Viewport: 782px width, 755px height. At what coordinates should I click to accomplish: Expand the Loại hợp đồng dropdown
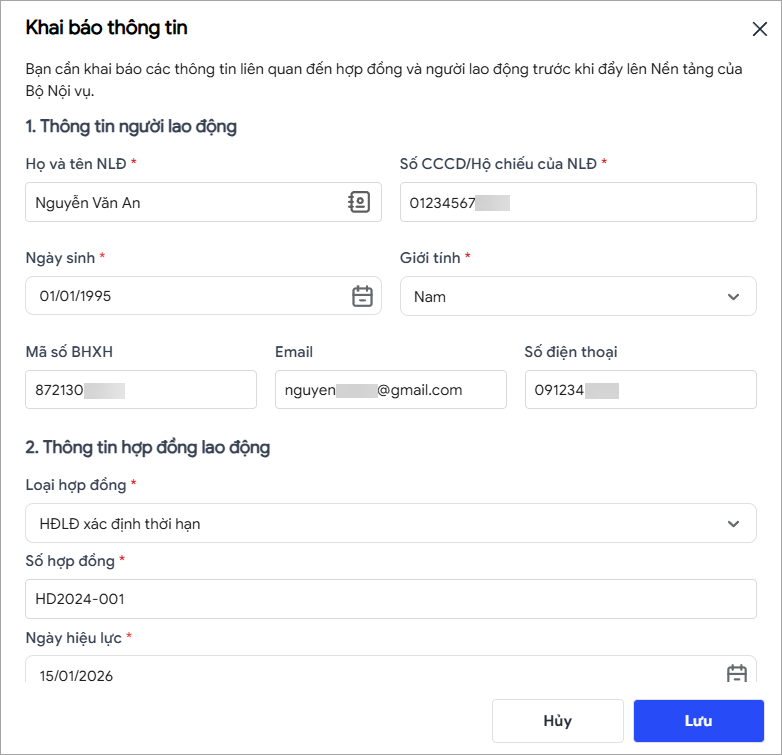click(x=734, y=523)
